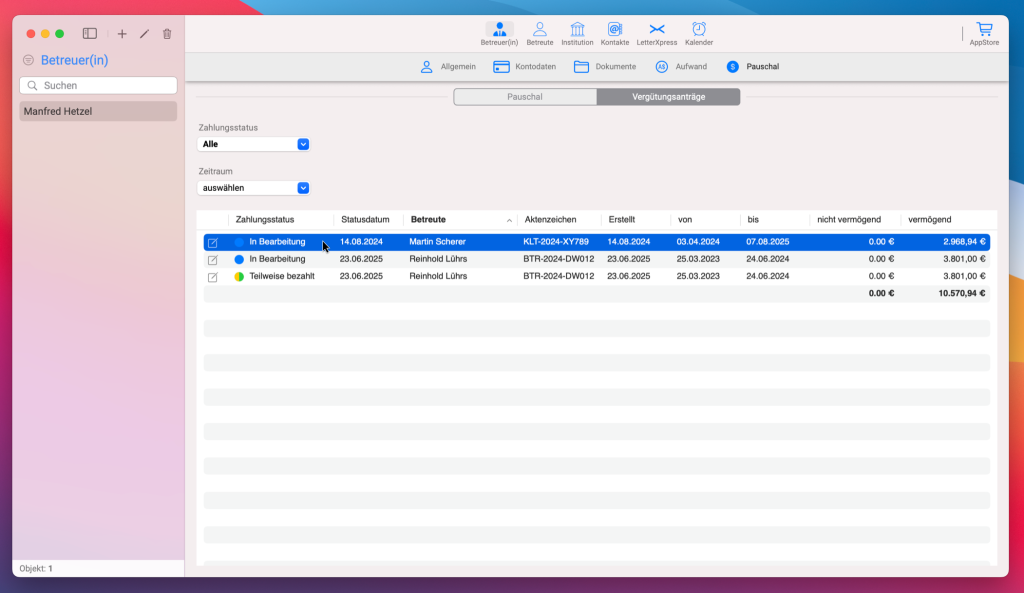
Task: Select the Pauschal segment button
Action: tap(525, 97)
